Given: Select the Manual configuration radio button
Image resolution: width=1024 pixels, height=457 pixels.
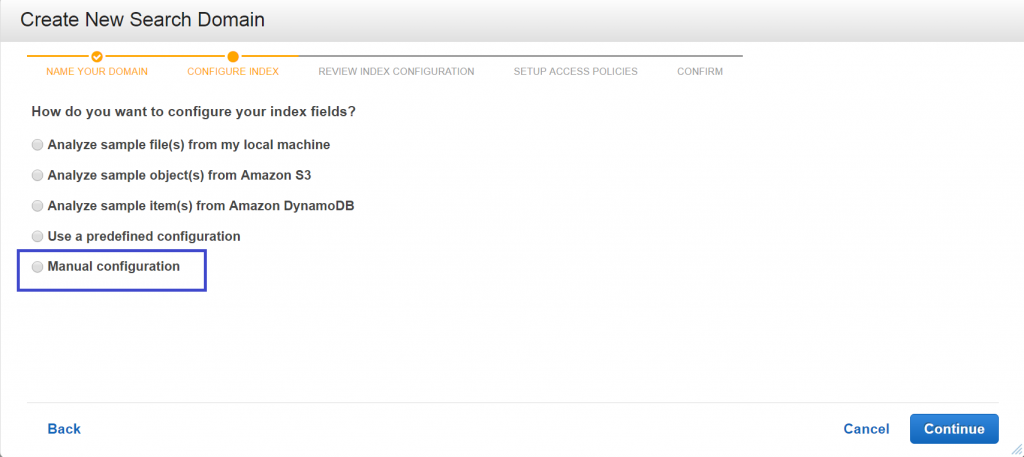Looking at the screenshot, I should (38, 267).
